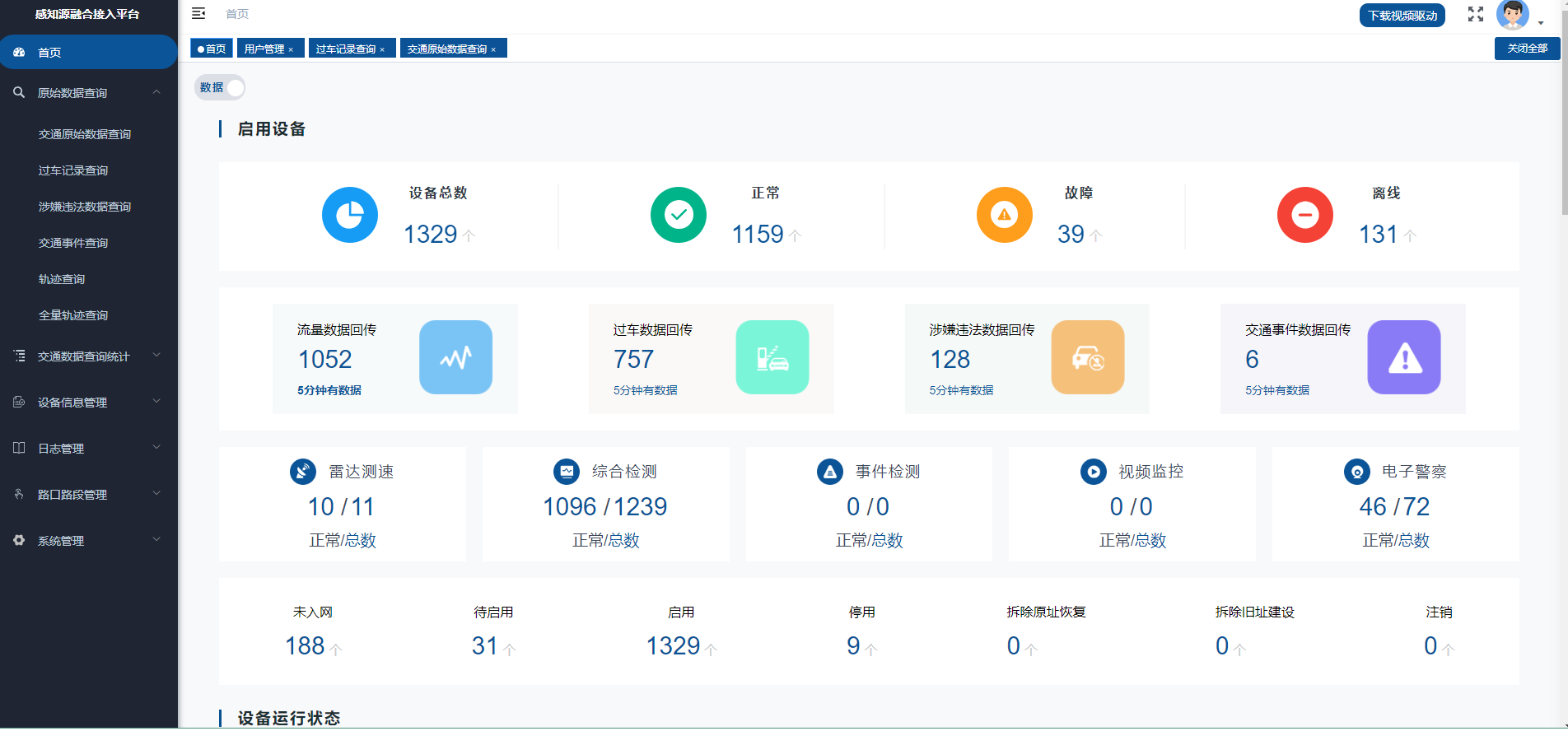Switch to the 首页 tab
The width and height of the screenshot is (1568, 731).
[x=212, y=49]
